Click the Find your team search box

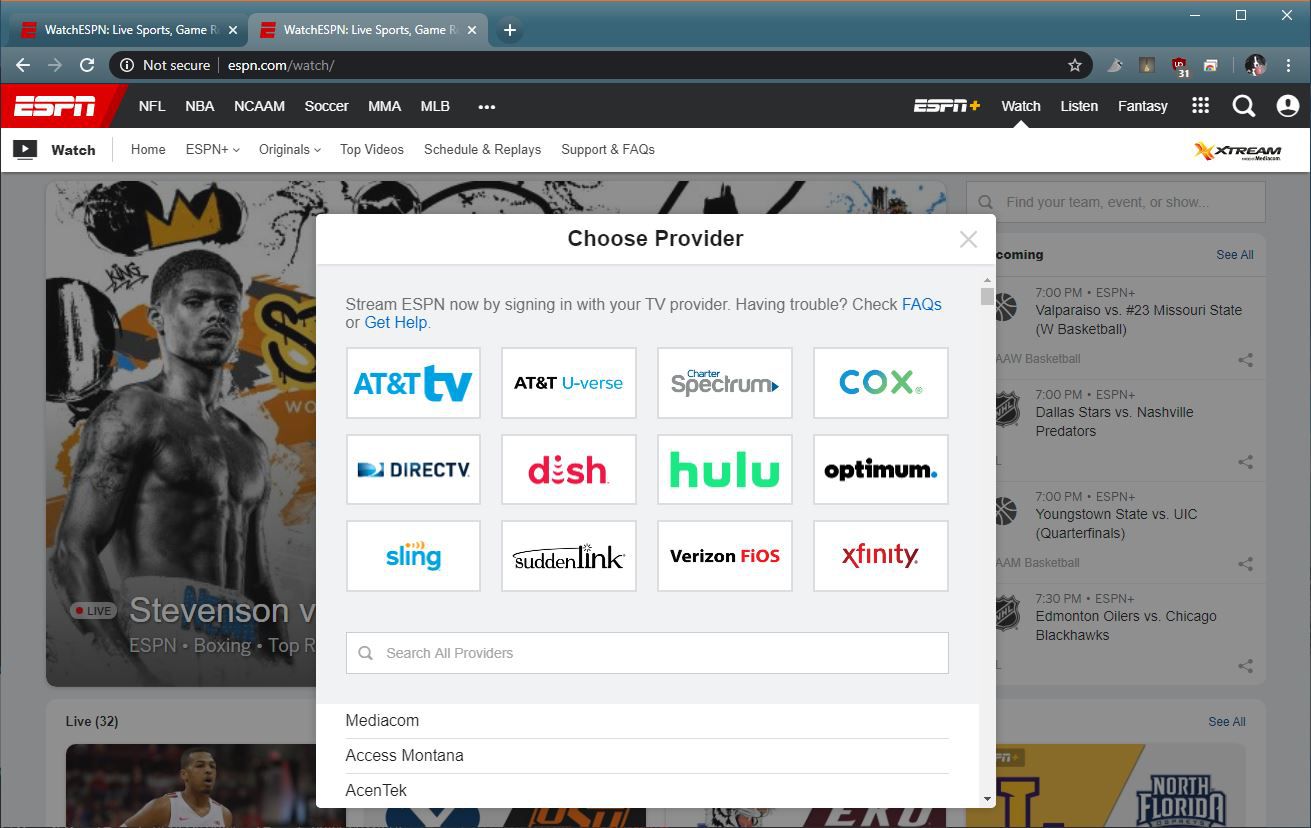[x=1116, y=202]
